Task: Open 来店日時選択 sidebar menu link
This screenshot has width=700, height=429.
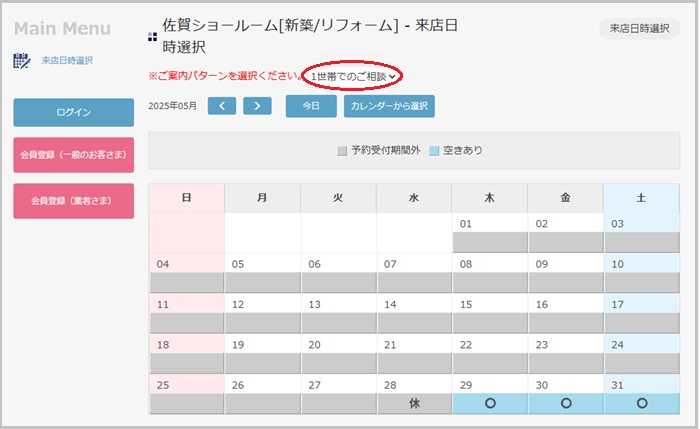Action: (67, 61)
